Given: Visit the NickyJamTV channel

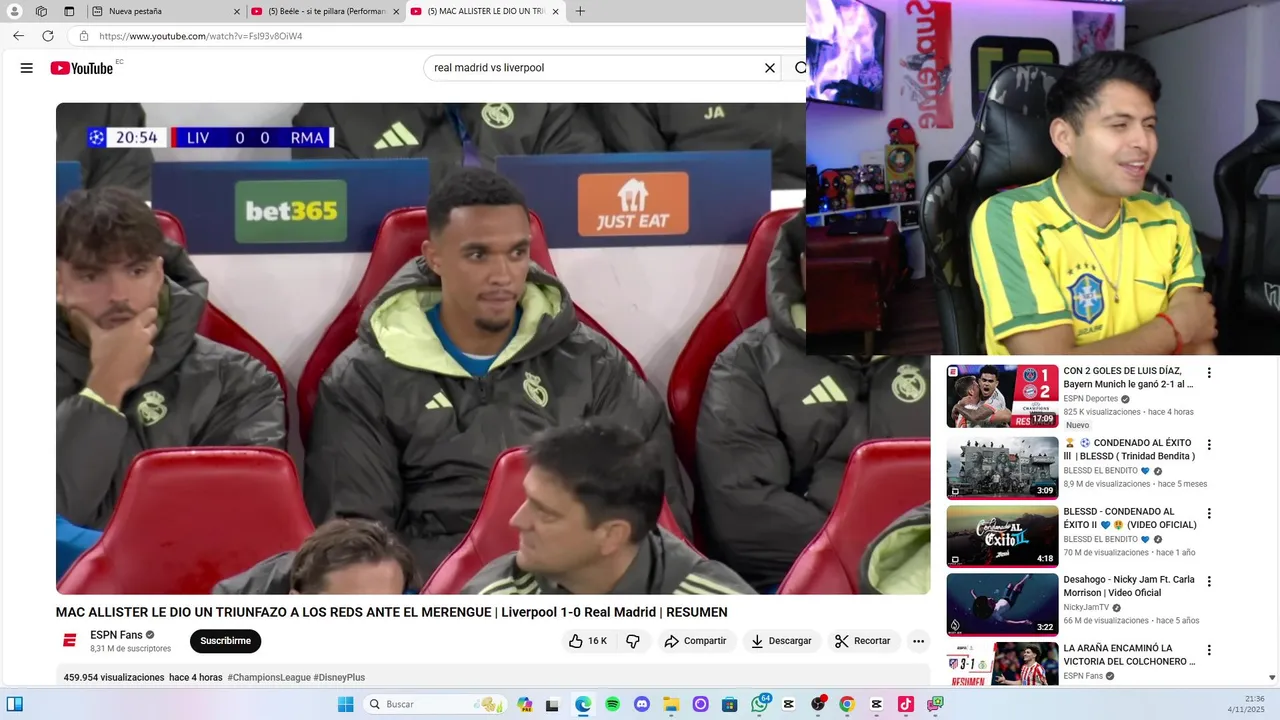Looking at the screenshot, I should (1086, 607).
